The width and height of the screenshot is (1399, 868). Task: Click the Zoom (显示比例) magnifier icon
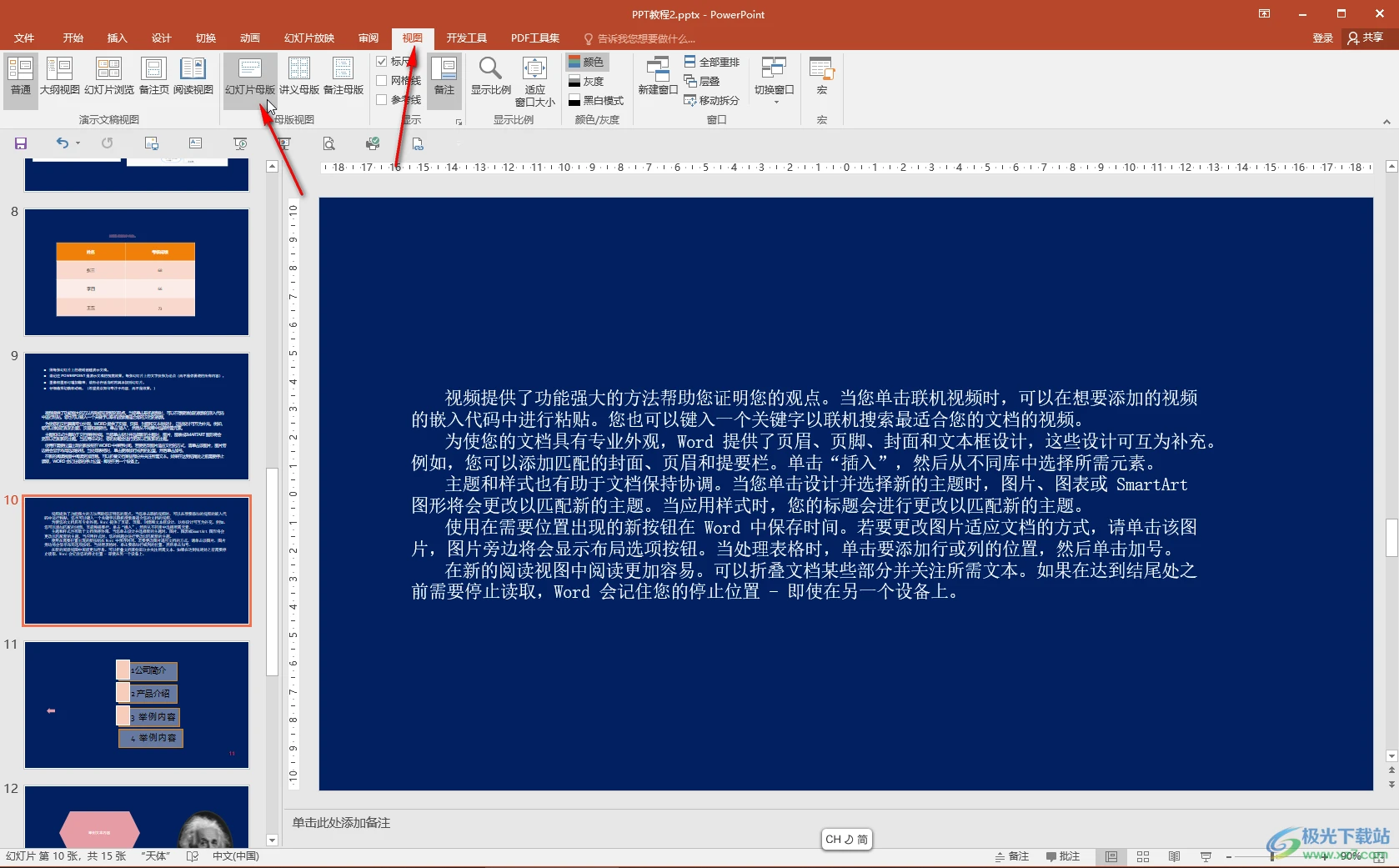click(490, 70)
